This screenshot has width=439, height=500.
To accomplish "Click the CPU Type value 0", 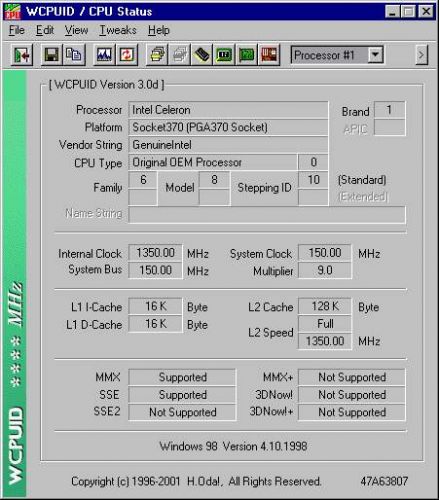I will coord(313,162).
